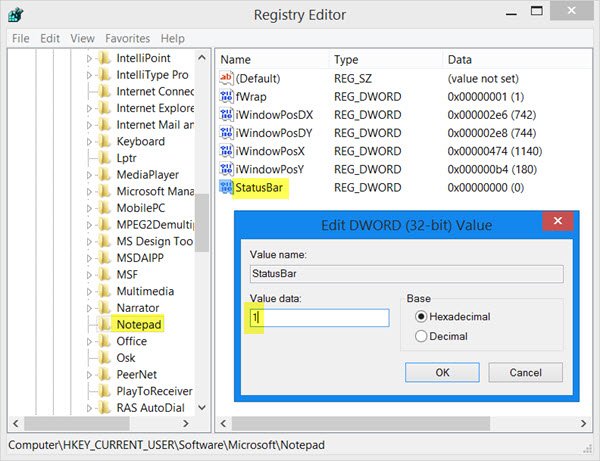Select the Hexadecimal base radio button
This screenshot has height=461, width=600.
pyautogui.click(x=421, y=317)
